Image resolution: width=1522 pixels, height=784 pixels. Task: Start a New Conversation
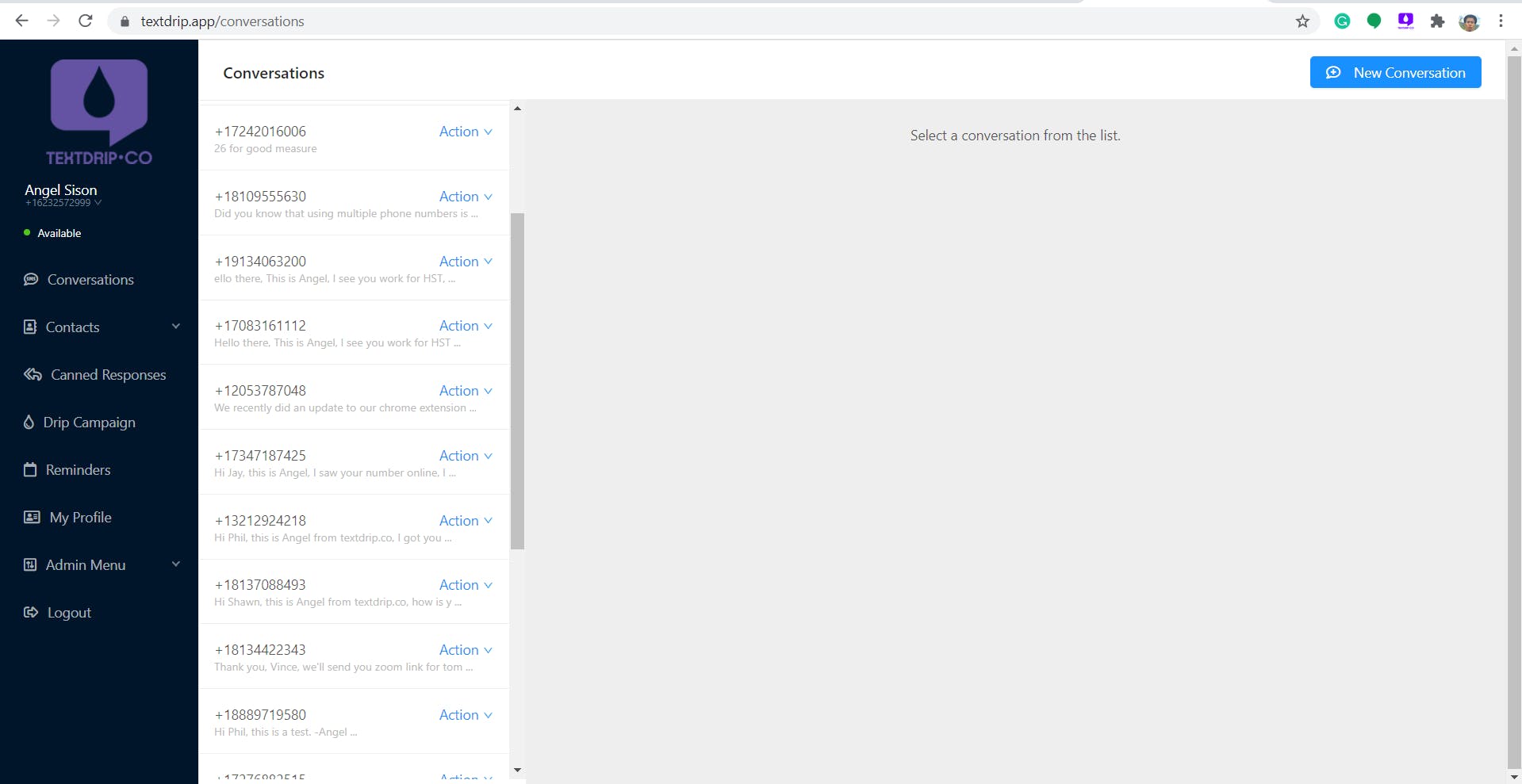(x=1395, y=72)
